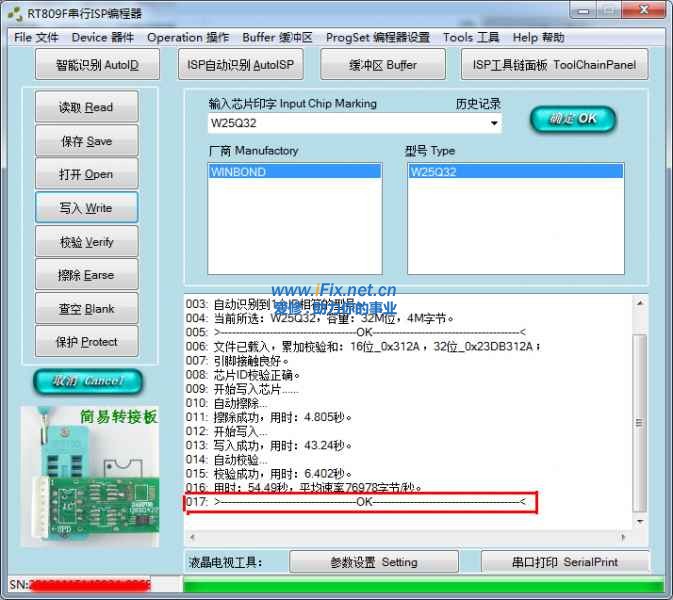Click the Write chip button

pyautogui.click(x=86, y=208)
